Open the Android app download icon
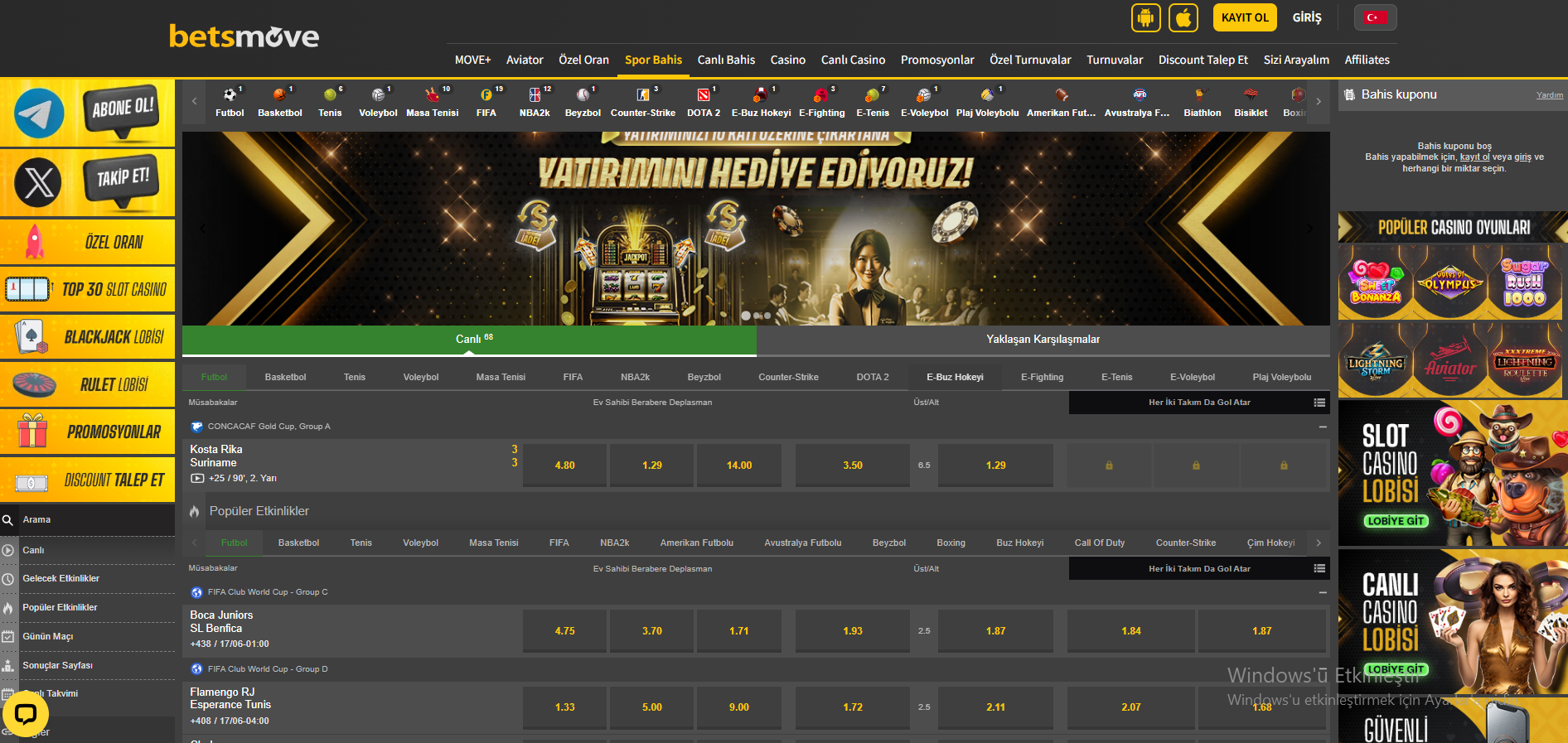Viewport: 1568px width, 743px height. click(1146, 17)
